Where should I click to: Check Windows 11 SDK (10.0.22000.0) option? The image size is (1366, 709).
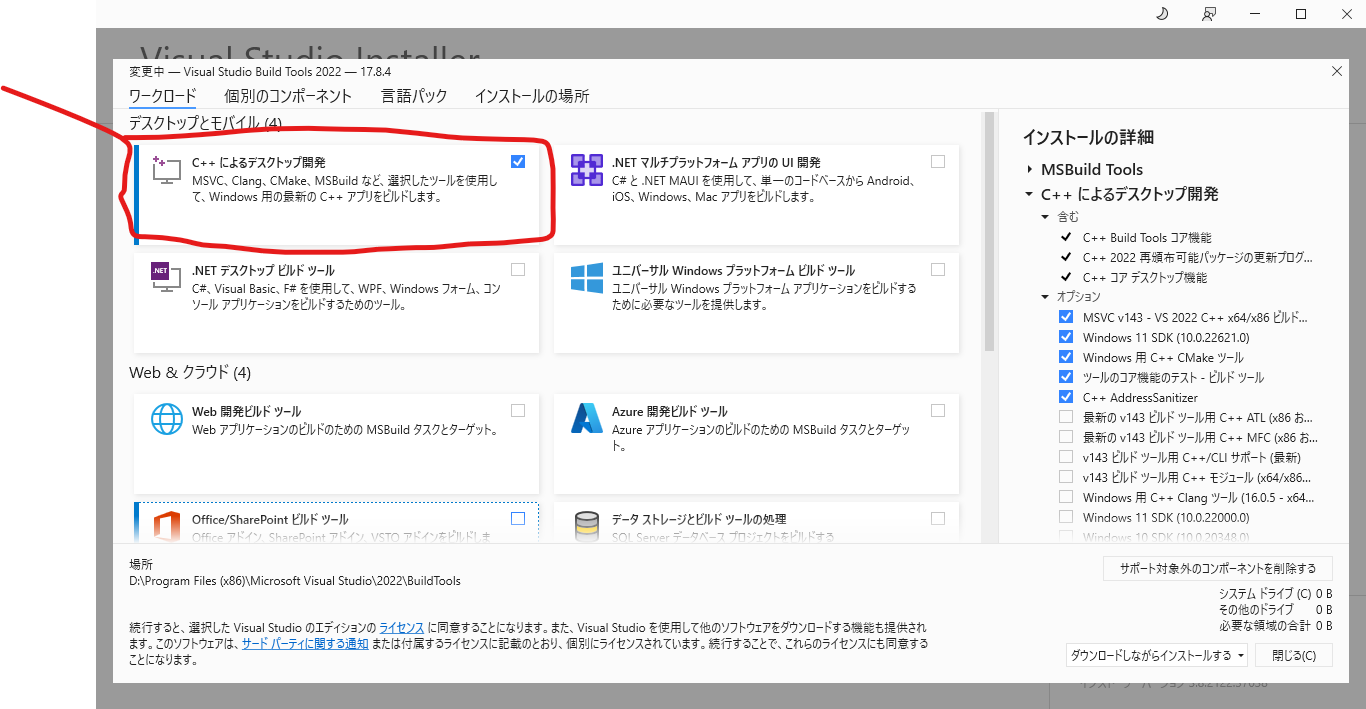point(1066,517)
